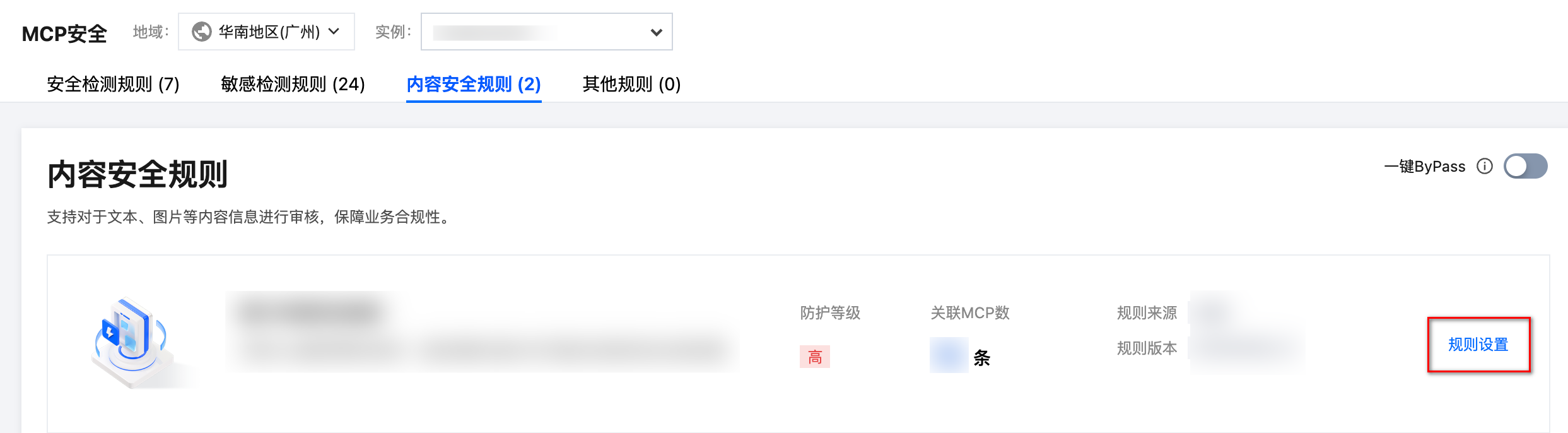Go to the 其他规则 (0) tab
Screen dimensions: 1568x433
(631, 84)
